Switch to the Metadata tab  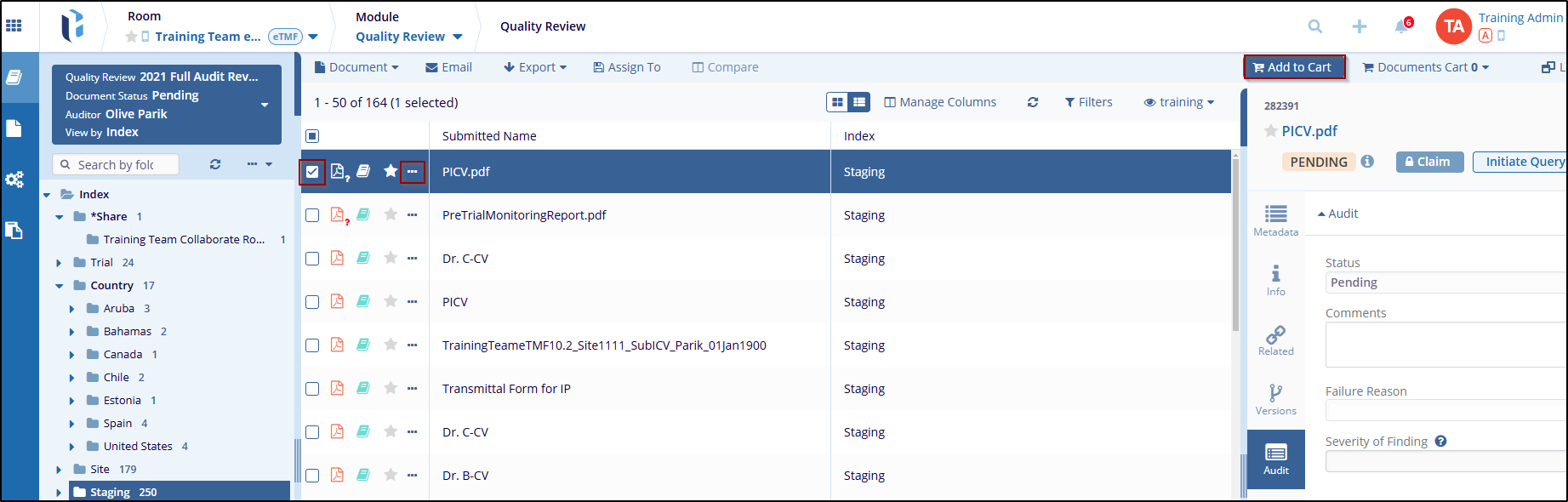(1275, 220)
